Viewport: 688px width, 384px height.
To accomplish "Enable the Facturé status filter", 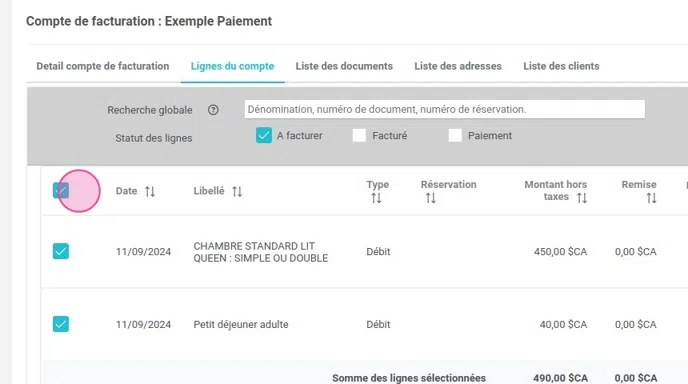I will tap(359, 135).
